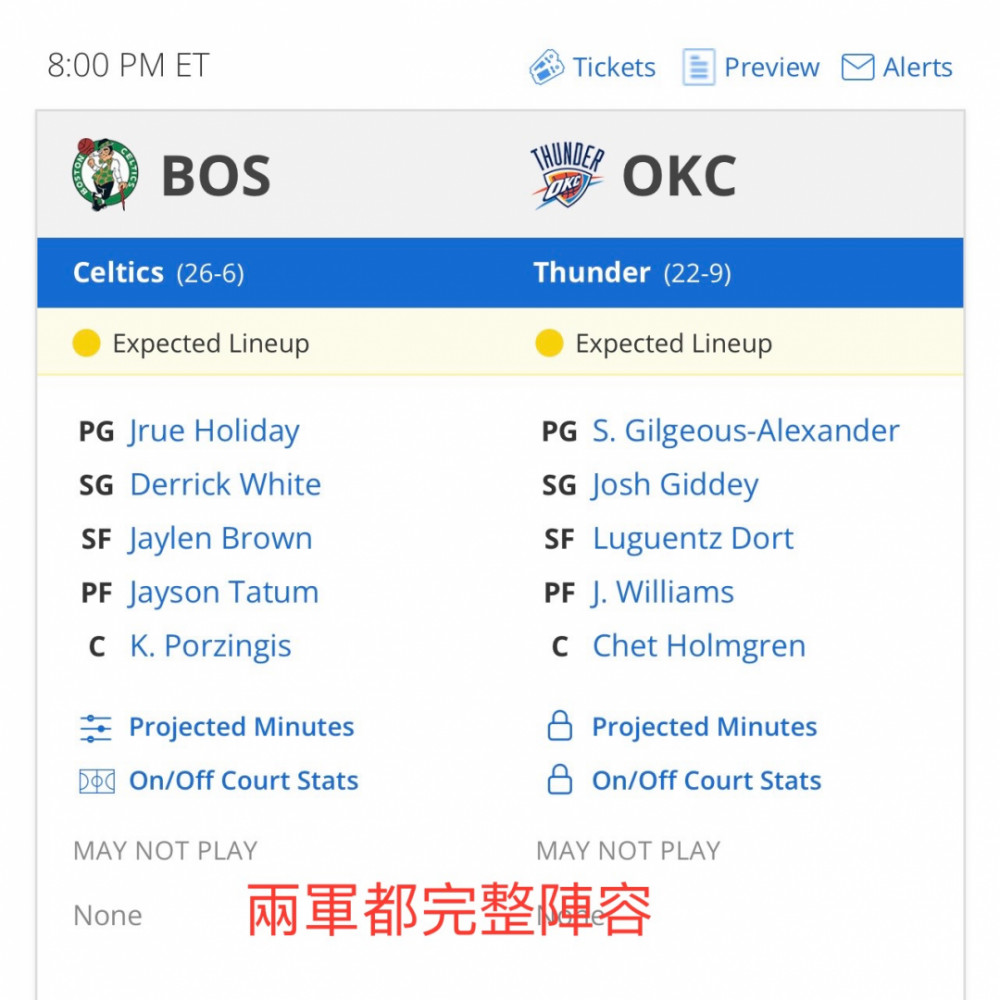Click the Alerts text link
1000x1000 pixels.
click(917, 67)
